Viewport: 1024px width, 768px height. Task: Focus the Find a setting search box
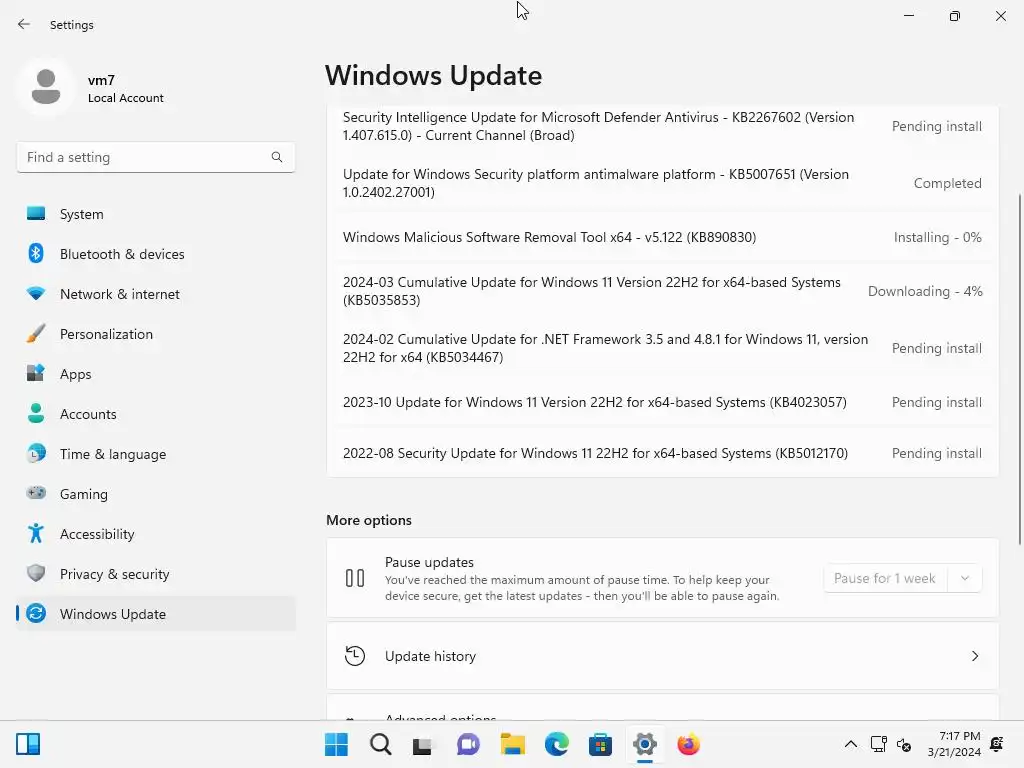(155, 157)
